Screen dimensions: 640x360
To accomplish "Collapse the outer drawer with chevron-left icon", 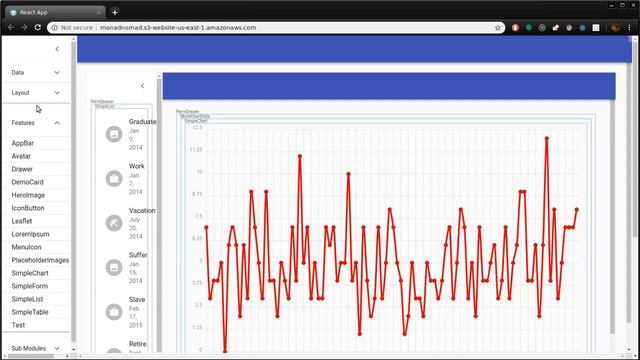I will [x=57, y=49].
